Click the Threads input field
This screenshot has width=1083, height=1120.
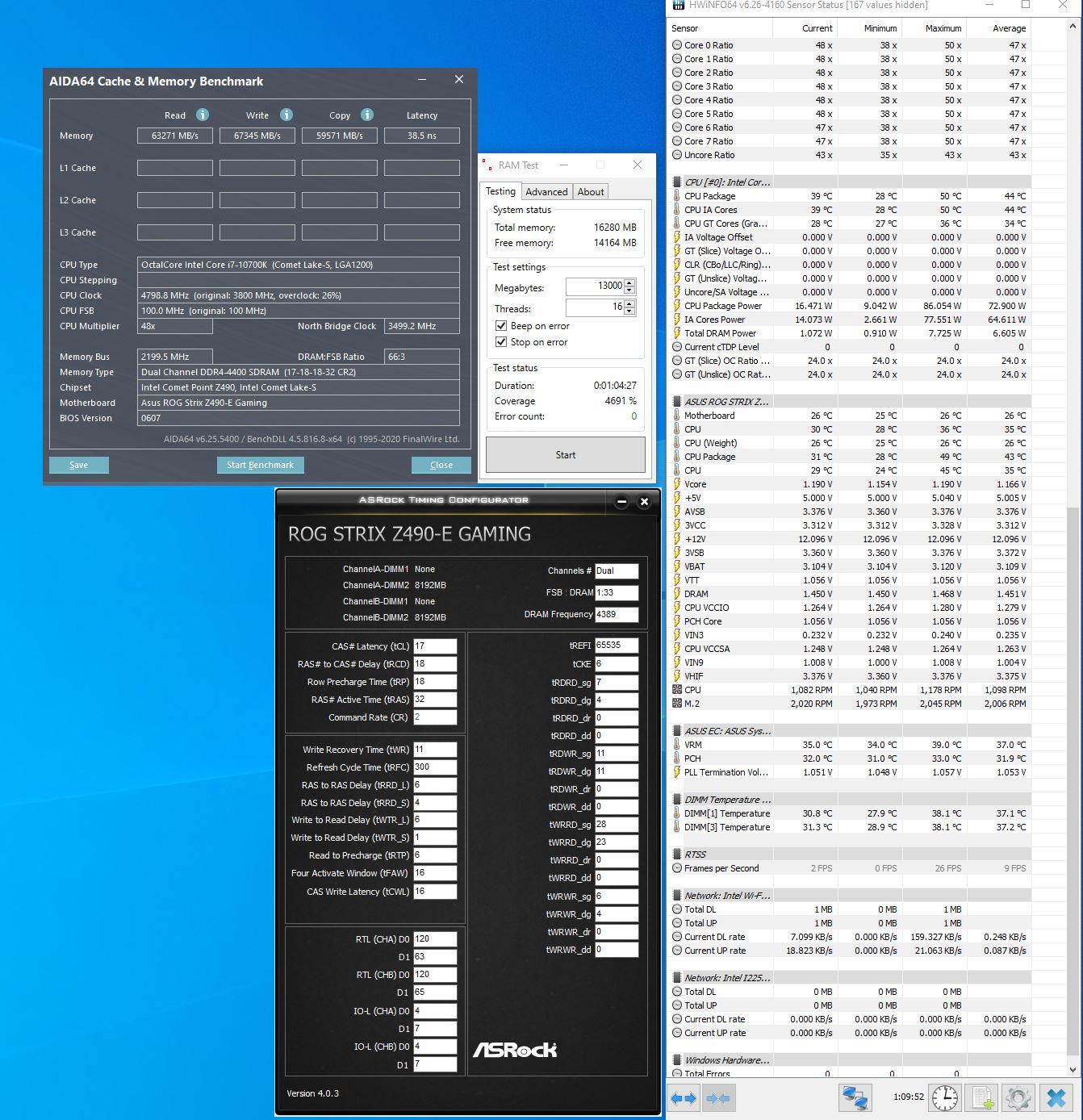(596, 307)
